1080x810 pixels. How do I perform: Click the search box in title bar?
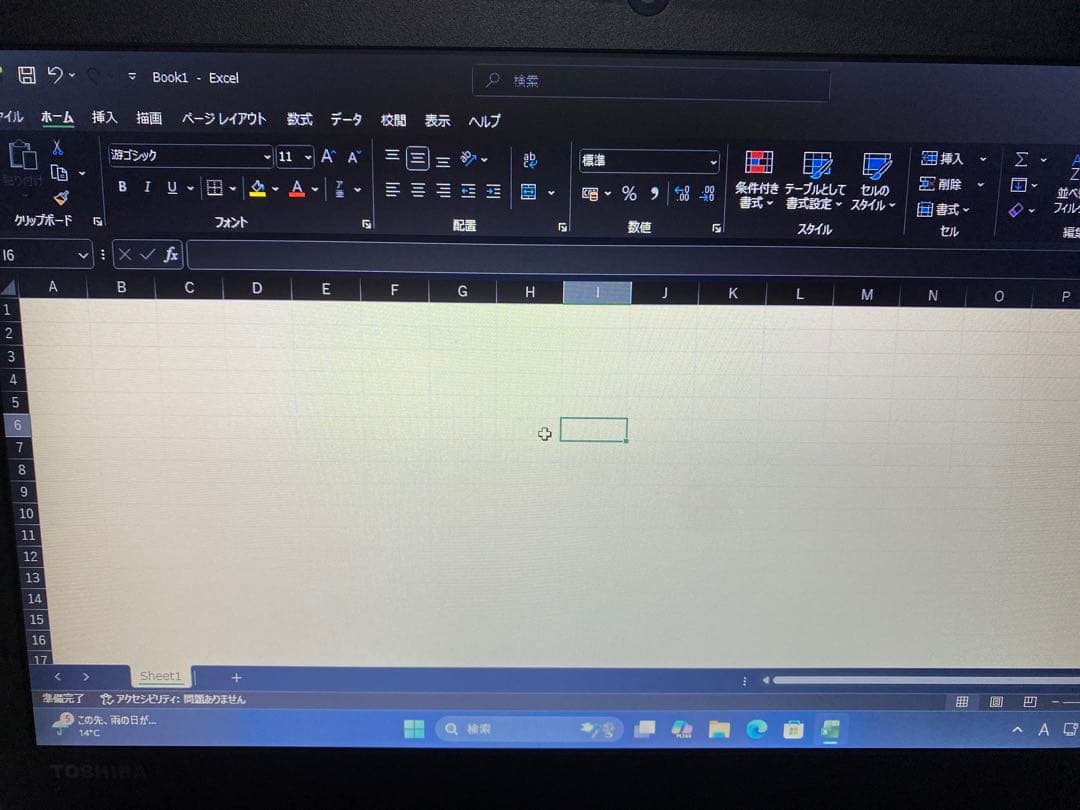point(650,82)
